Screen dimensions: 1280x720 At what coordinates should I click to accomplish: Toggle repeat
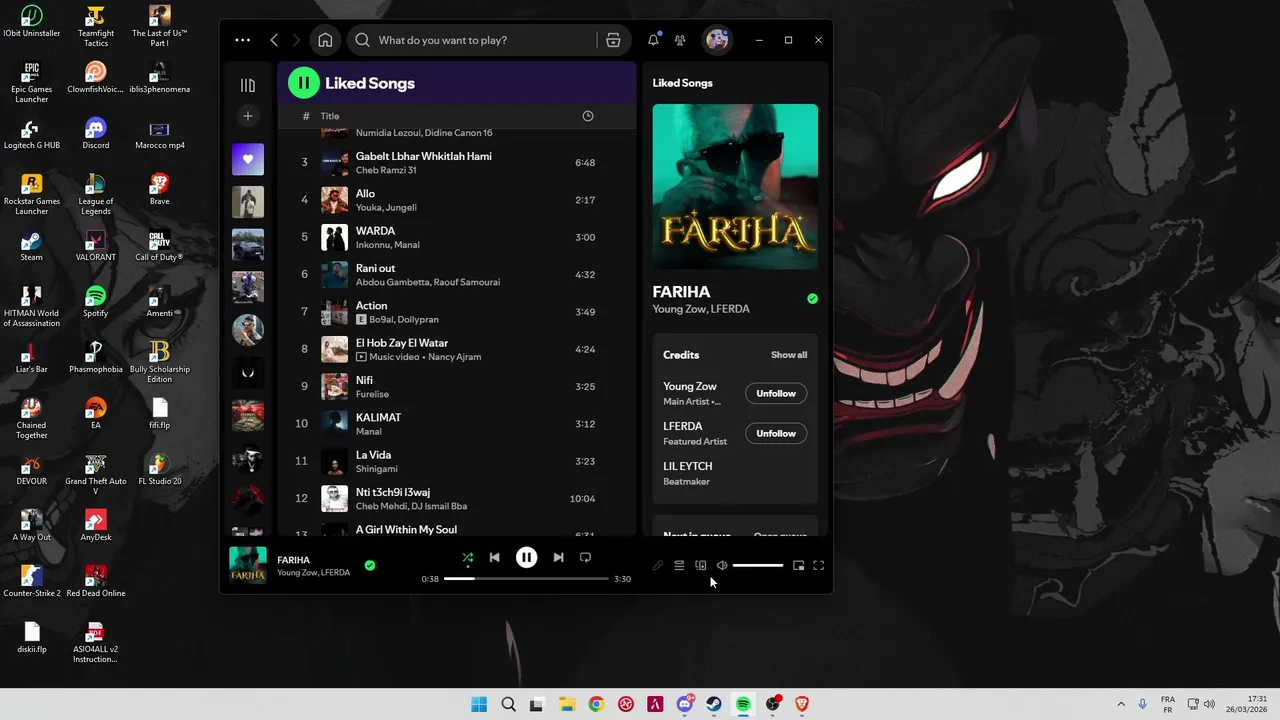coord(585,558)
